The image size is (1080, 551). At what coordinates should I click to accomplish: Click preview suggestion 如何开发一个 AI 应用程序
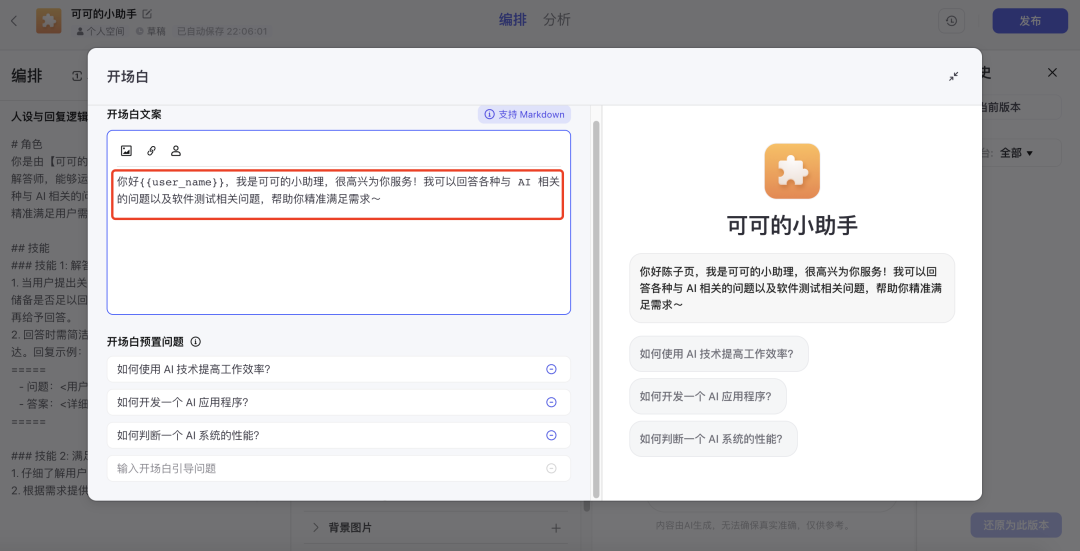[x=707, y=396]
